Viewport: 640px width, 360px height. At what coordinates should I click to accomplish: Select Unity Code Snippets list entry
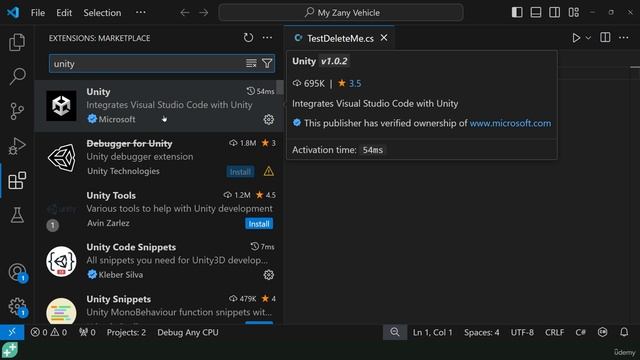(x=159, y=261)
